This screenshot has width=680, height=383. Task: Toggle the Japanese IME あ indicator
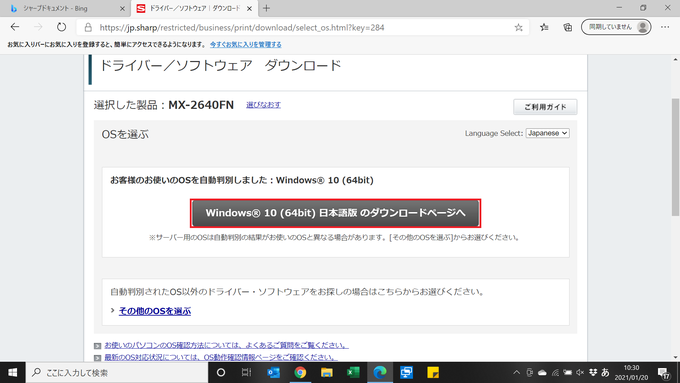pyautogui.click(x=605, y=372)
